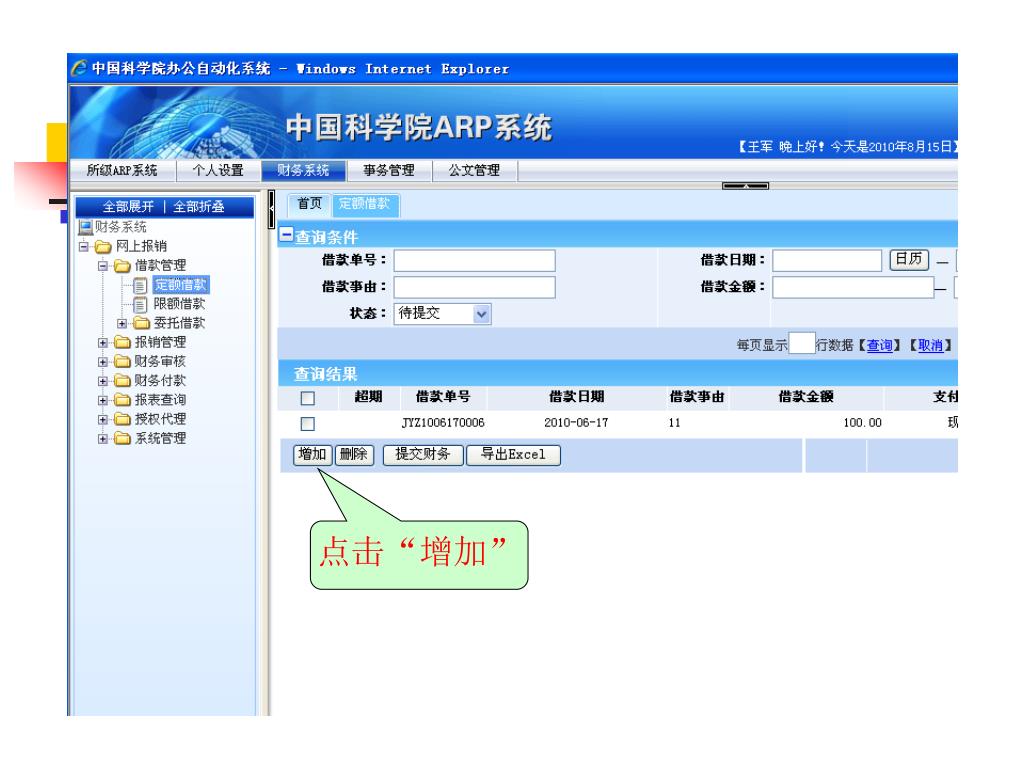Switch to the 首页 tab
The height and width of the screenshot is (768, 1024).
pos(310,204)
